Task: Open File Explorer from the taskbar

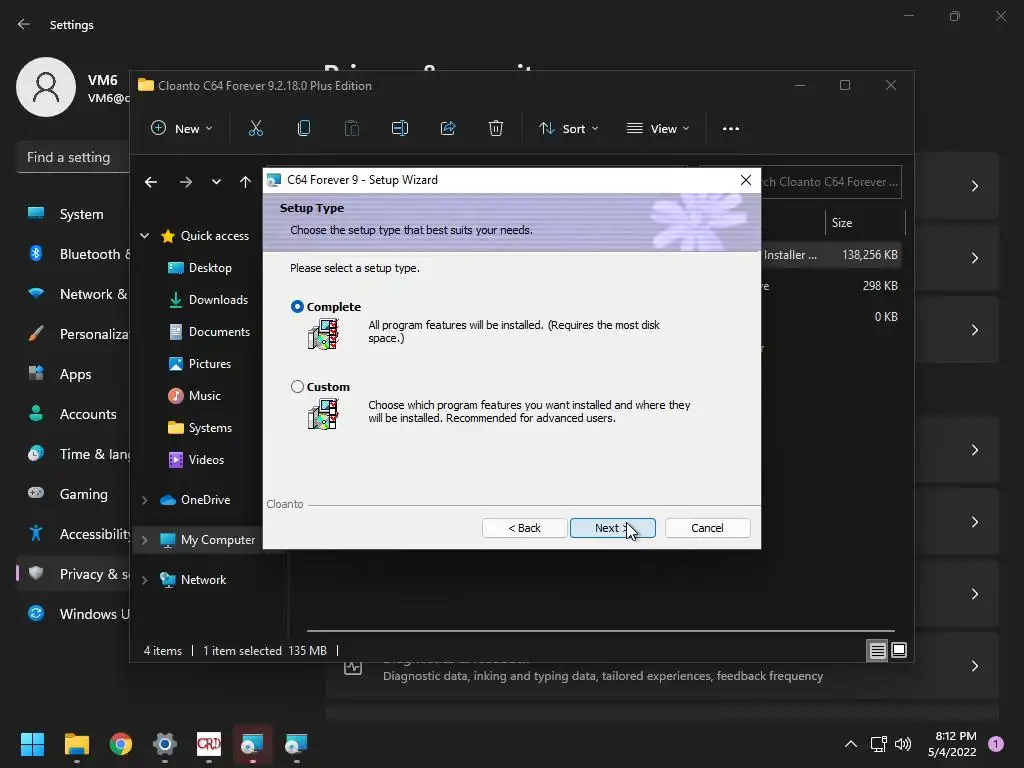Action: pos(76,744)
